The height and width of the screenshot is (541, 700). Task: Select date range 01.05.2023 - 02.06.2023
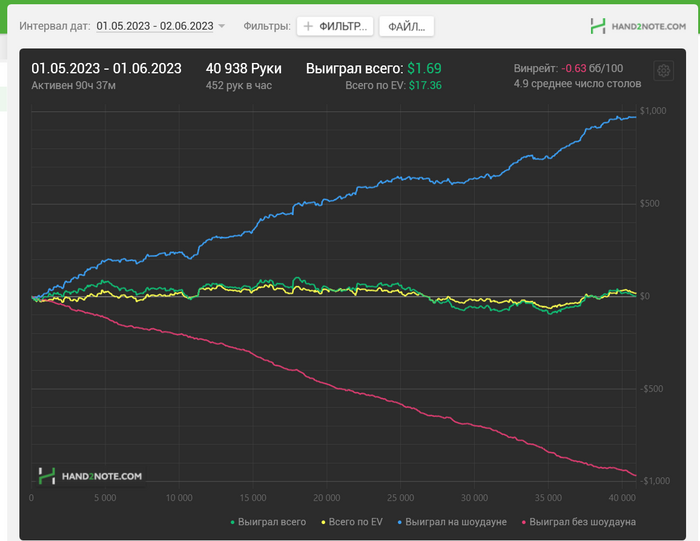click(x=155, y=26)
